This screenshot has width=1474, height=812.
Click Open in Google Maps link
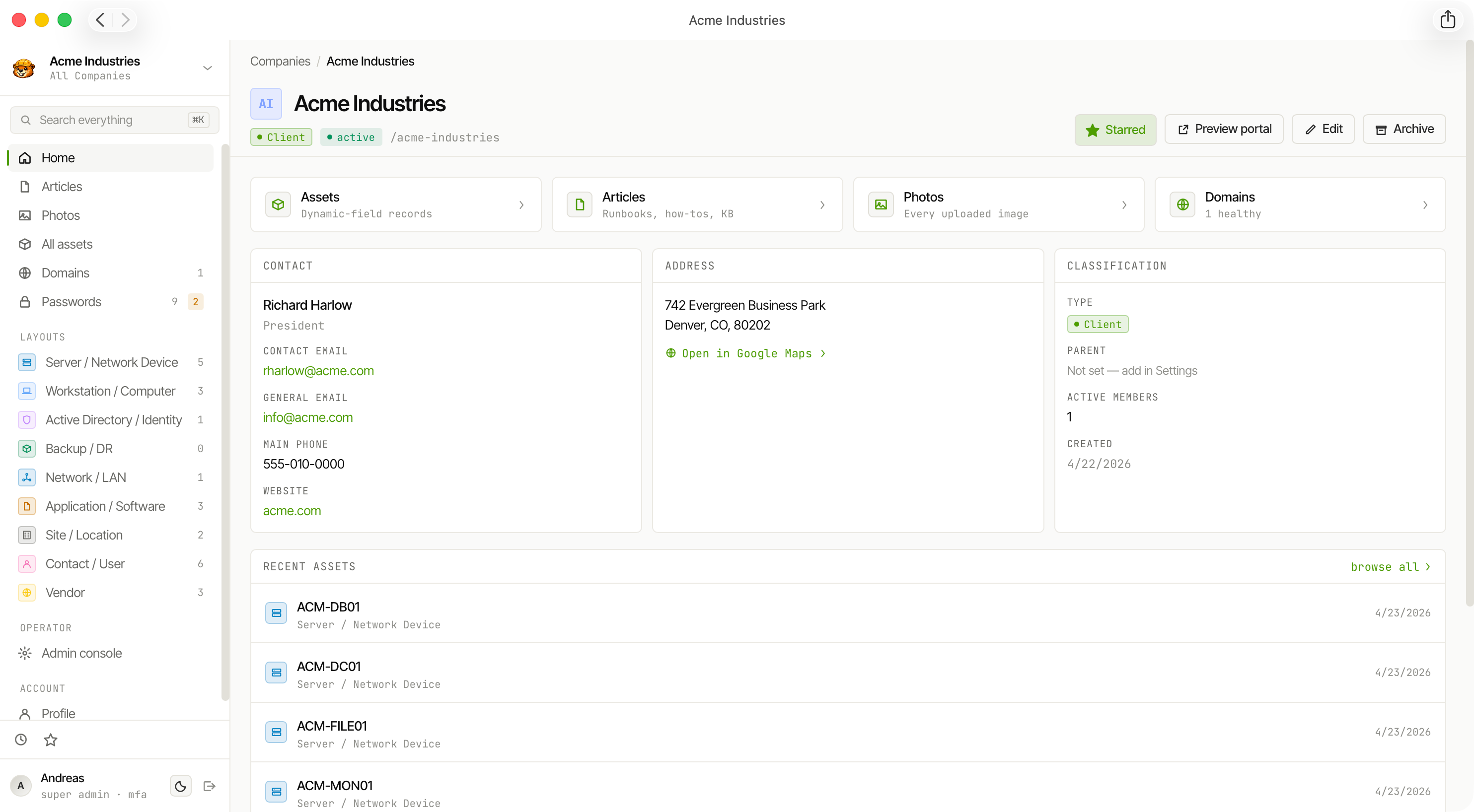(746, 353)
